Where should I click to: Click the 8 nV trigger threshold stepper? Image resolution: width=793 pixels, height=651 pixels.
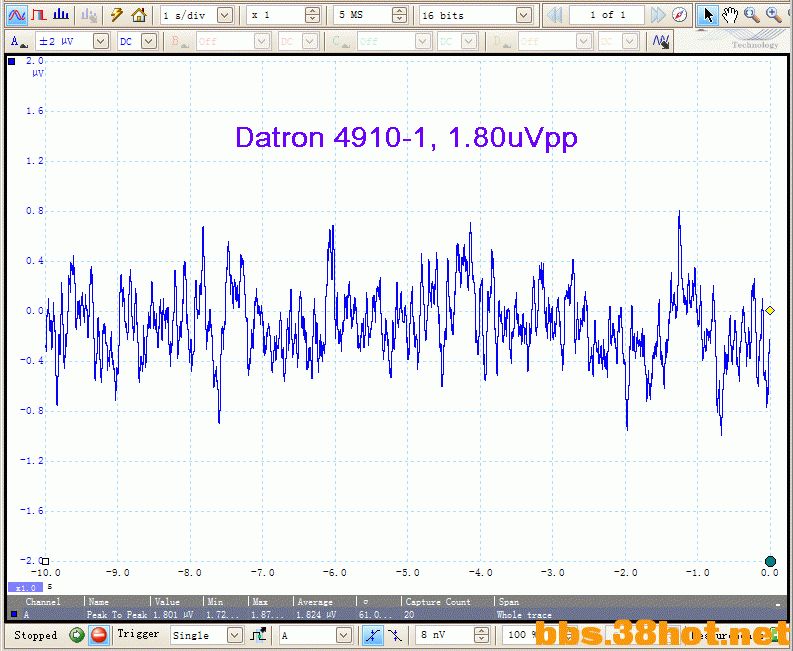coord(482,635)
